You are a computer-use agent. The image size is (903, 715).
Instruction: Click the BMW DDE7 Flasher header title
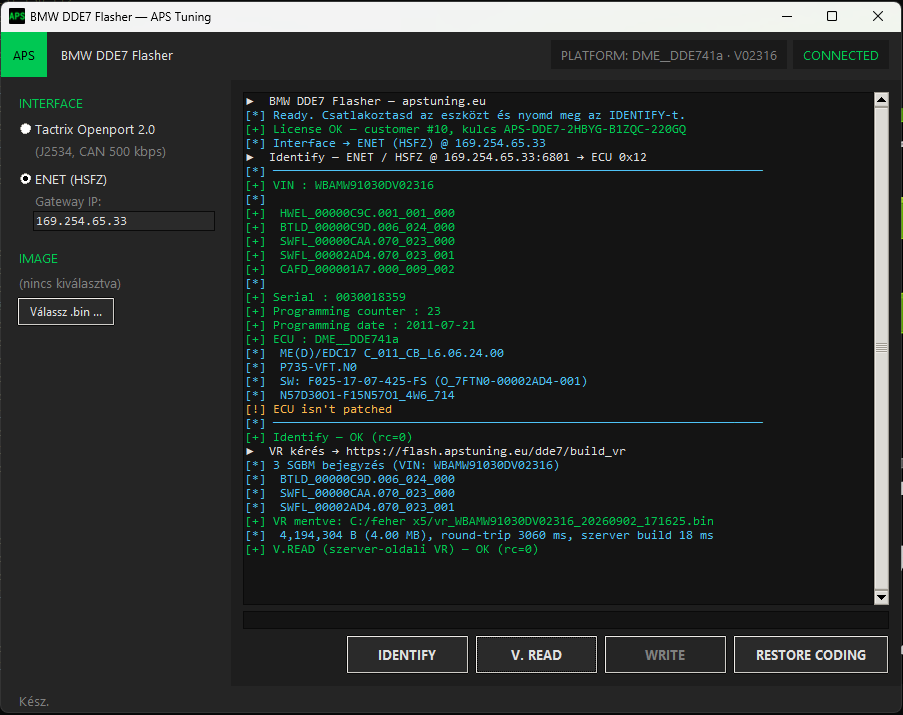click(117, 55)
